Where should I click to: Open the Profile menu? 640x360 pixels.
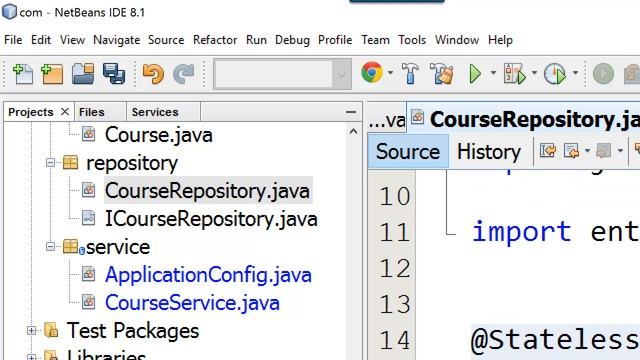coord(335,40)
